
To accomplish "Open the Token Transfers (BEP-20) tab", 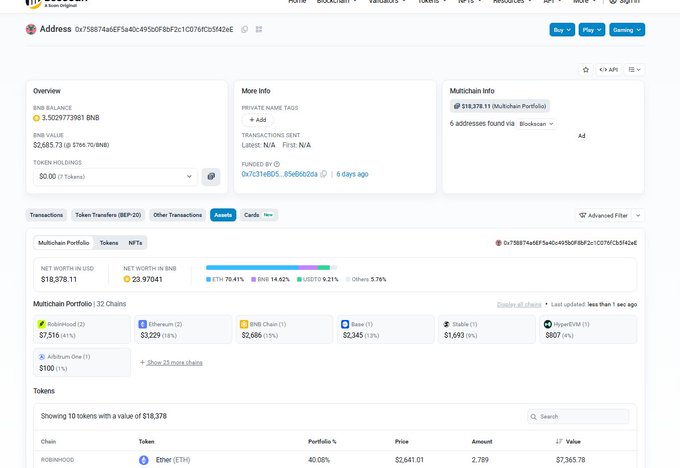I will point(108,215).
